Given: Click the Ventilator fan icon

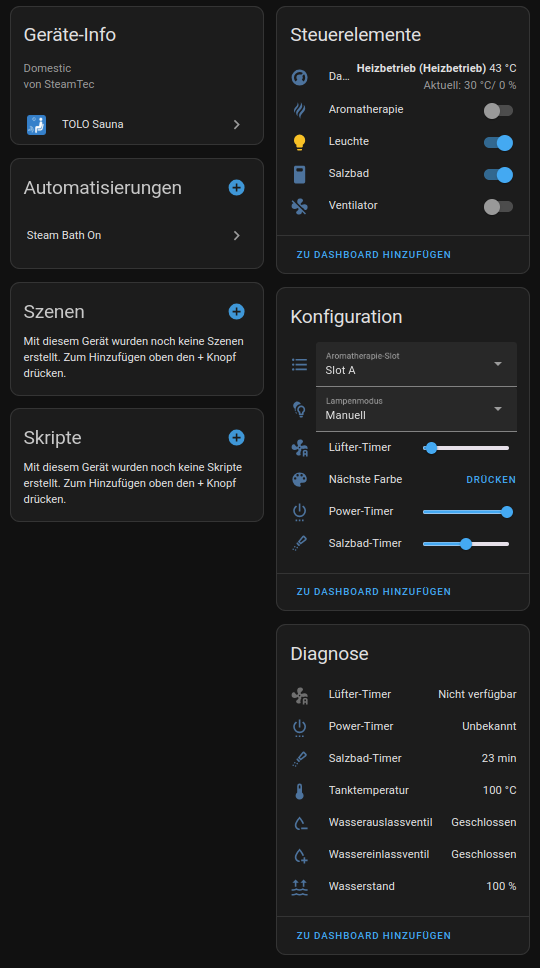Looking at the screenshot, I should point(299,206).
